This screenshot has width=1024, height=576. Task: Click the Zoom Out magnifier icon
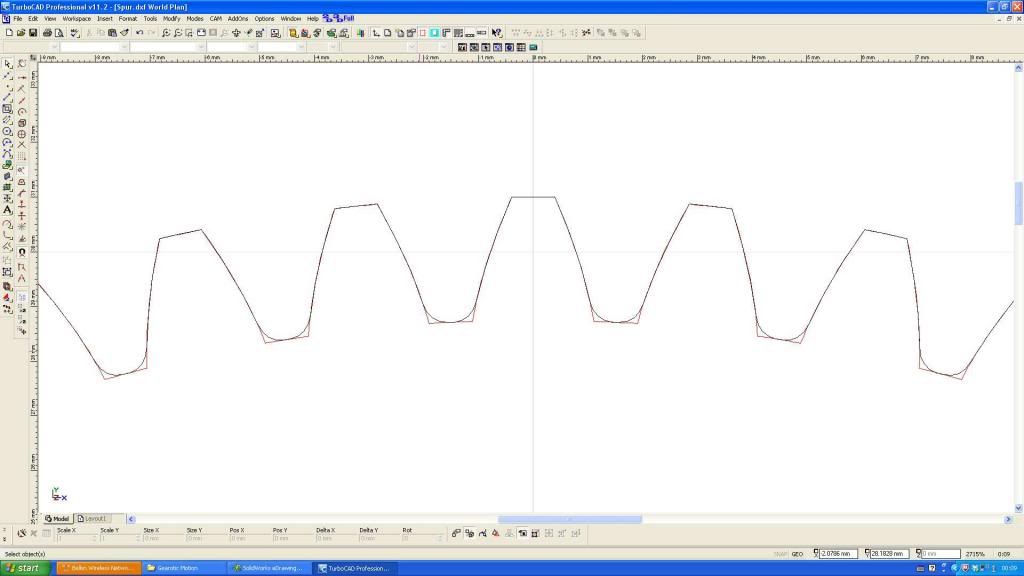(178, 33)
